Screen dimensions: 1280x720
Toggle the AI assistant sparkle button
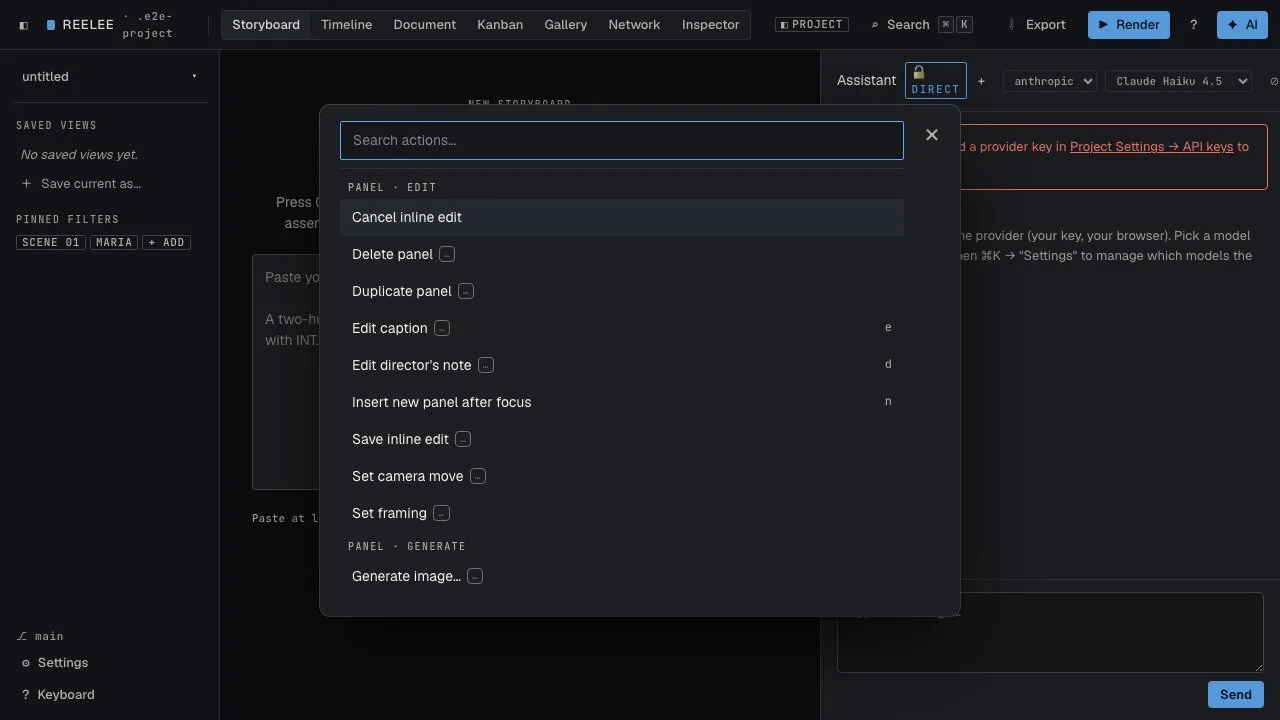(x=1242, y=25)
